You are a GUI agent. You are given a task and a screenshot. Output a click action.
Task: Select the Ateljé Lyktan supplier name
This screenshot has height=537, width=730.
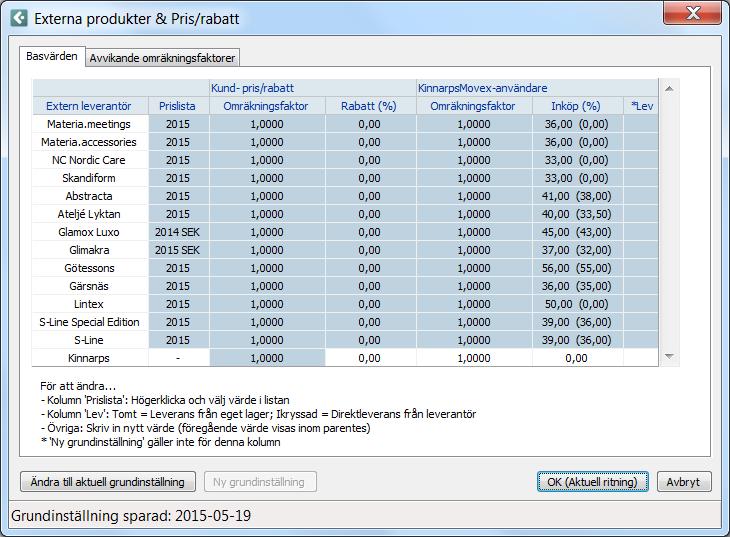pos(90,214)
